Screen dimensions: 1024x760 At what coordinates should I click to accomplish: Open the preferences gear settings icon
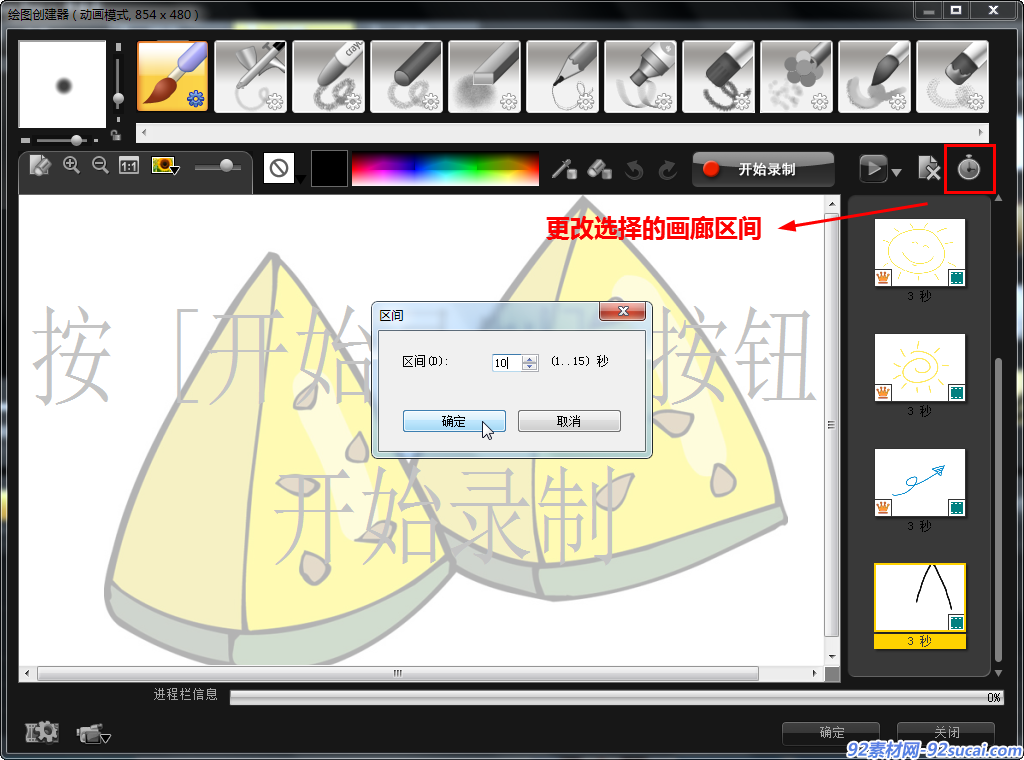(x=42, y=733)
